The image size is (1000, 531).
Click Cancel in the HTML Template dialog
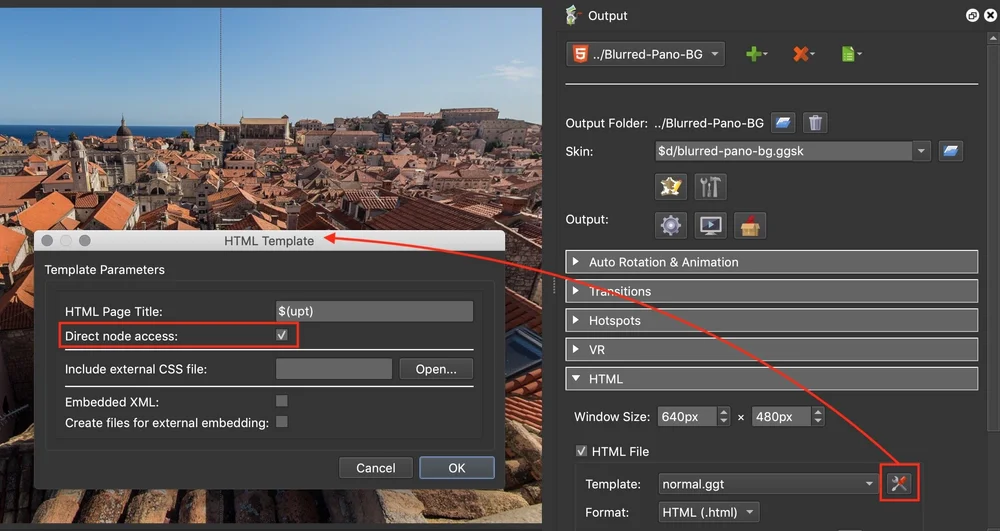coord(376,468)
